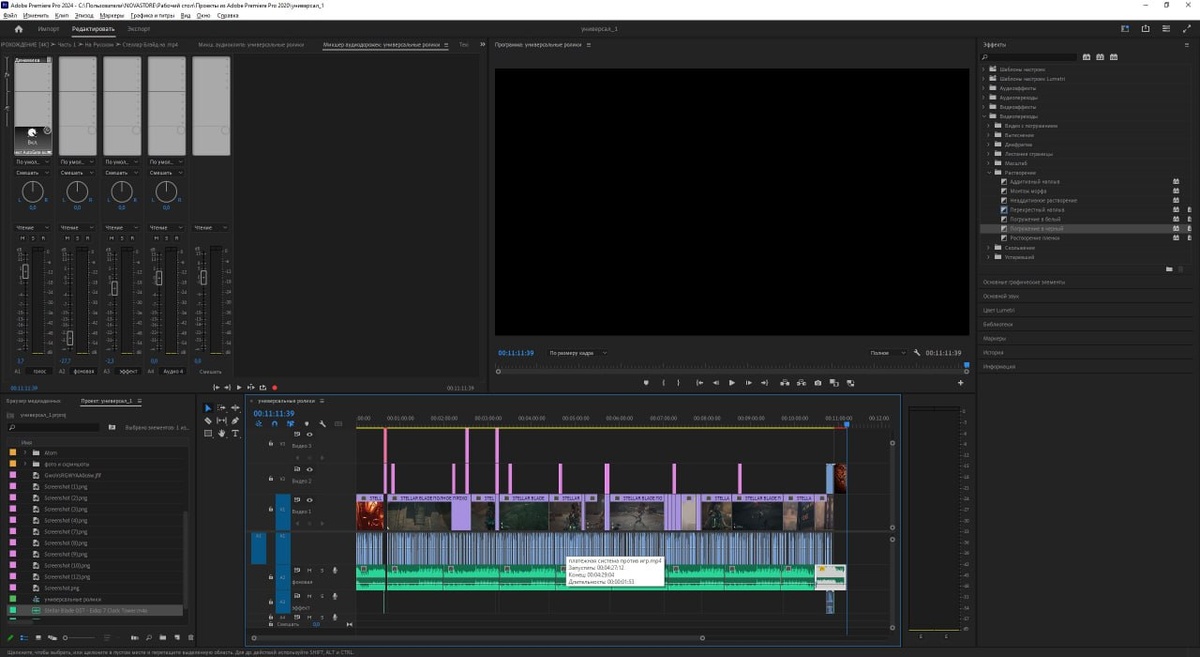The height and width of the screenshot is (657, 1200).
Task: Click New Custom Bin icon in Effects panel
Action: [1169, 269]
